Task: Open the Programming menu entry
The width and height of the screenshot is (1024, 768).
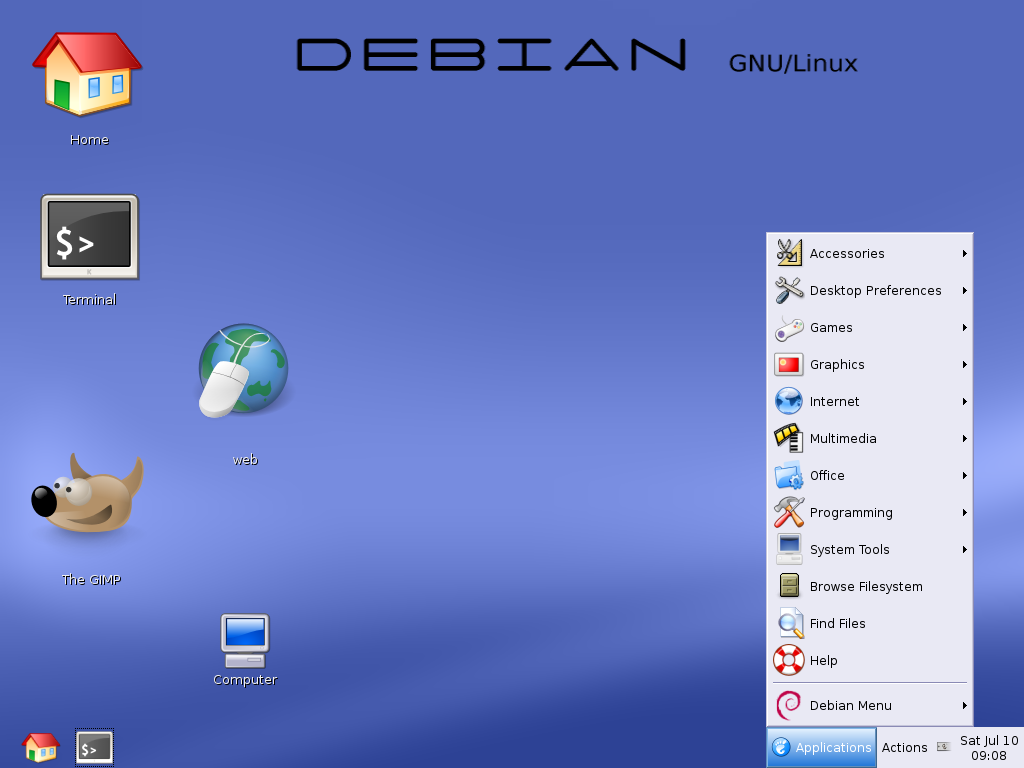Action: [x=870, y=512]
